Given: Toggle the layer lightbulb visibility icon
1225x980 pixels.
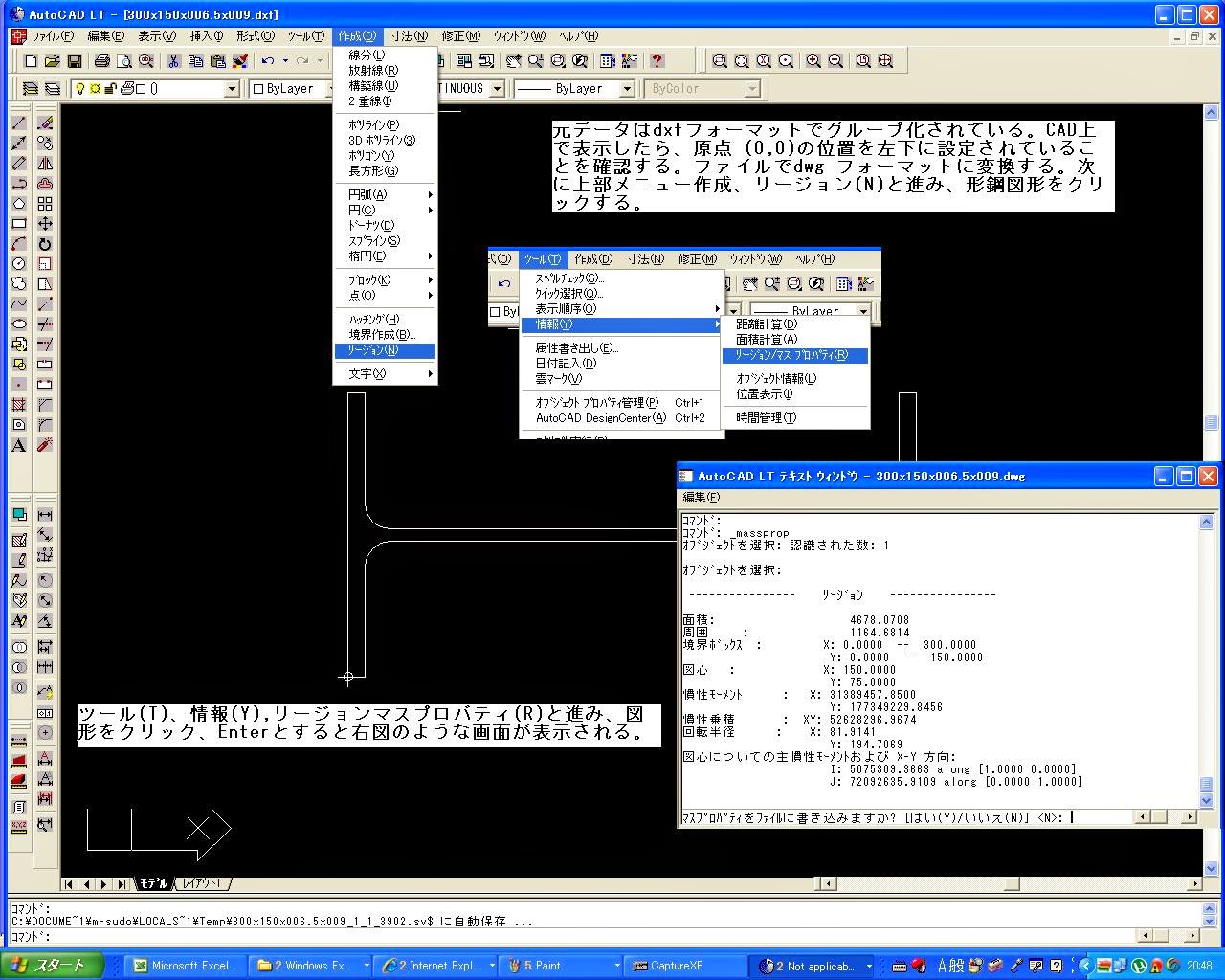Looking at the screenshot, I should pos(80,88).
